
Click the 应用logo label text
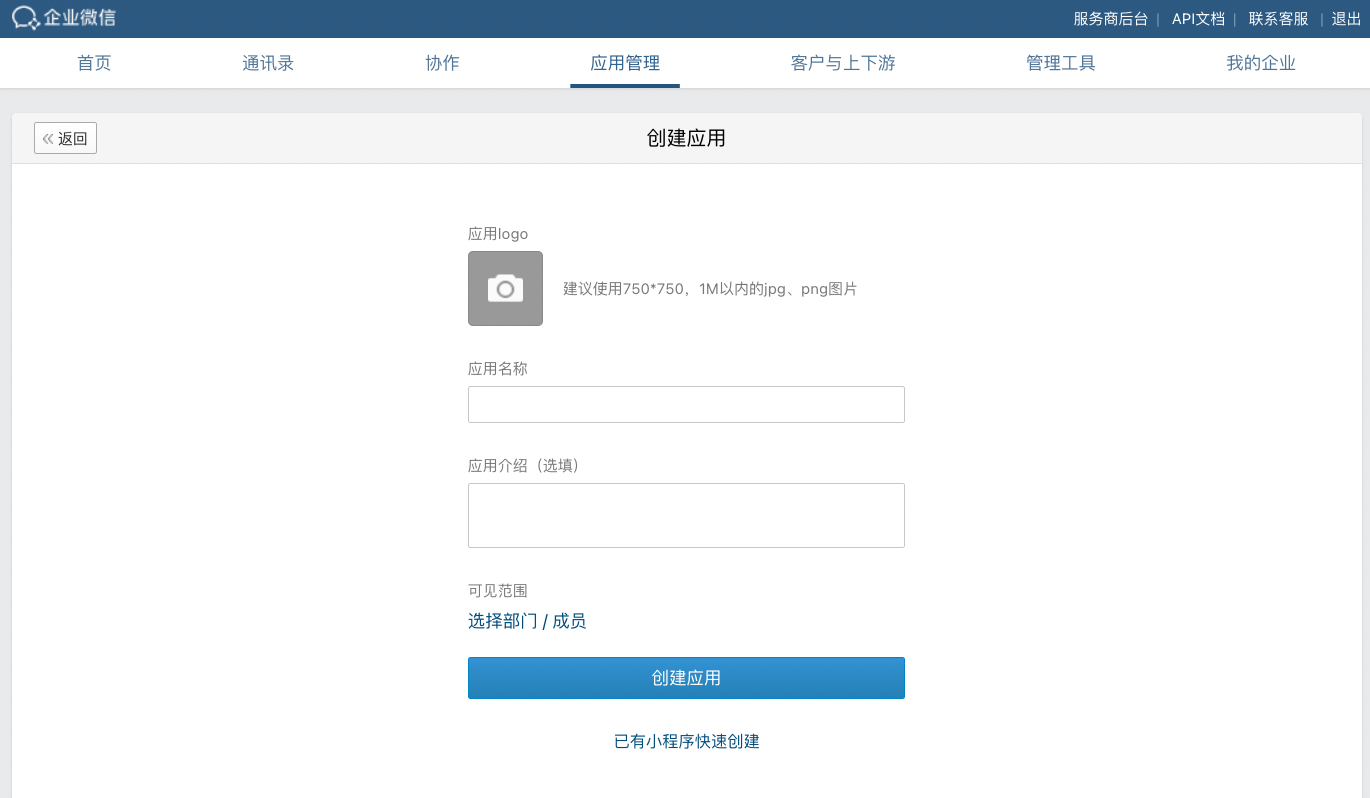(x=498, y=233)
